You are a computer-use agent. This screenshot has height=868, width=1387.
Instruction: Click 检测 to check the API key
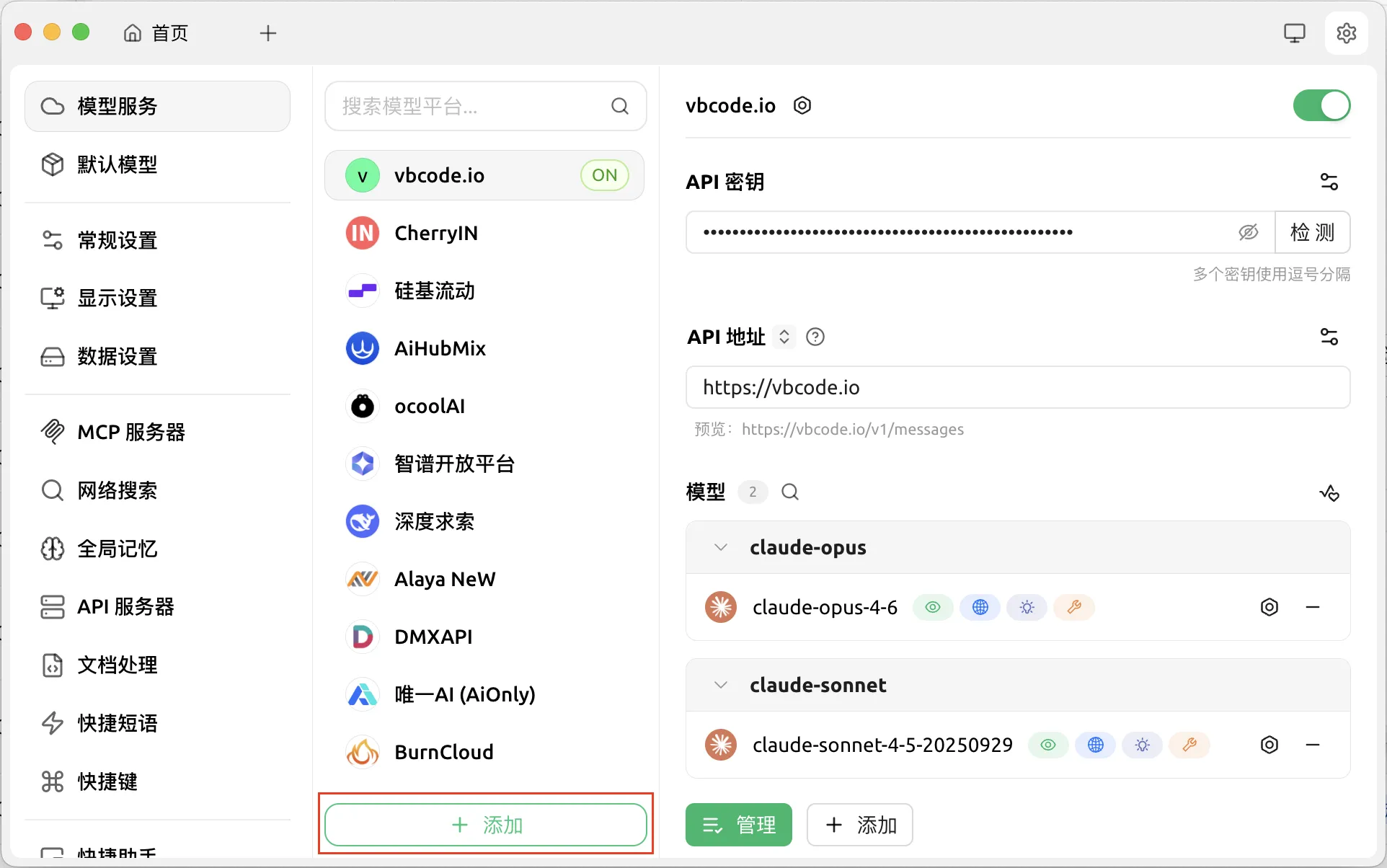[x=1312, y=232]
